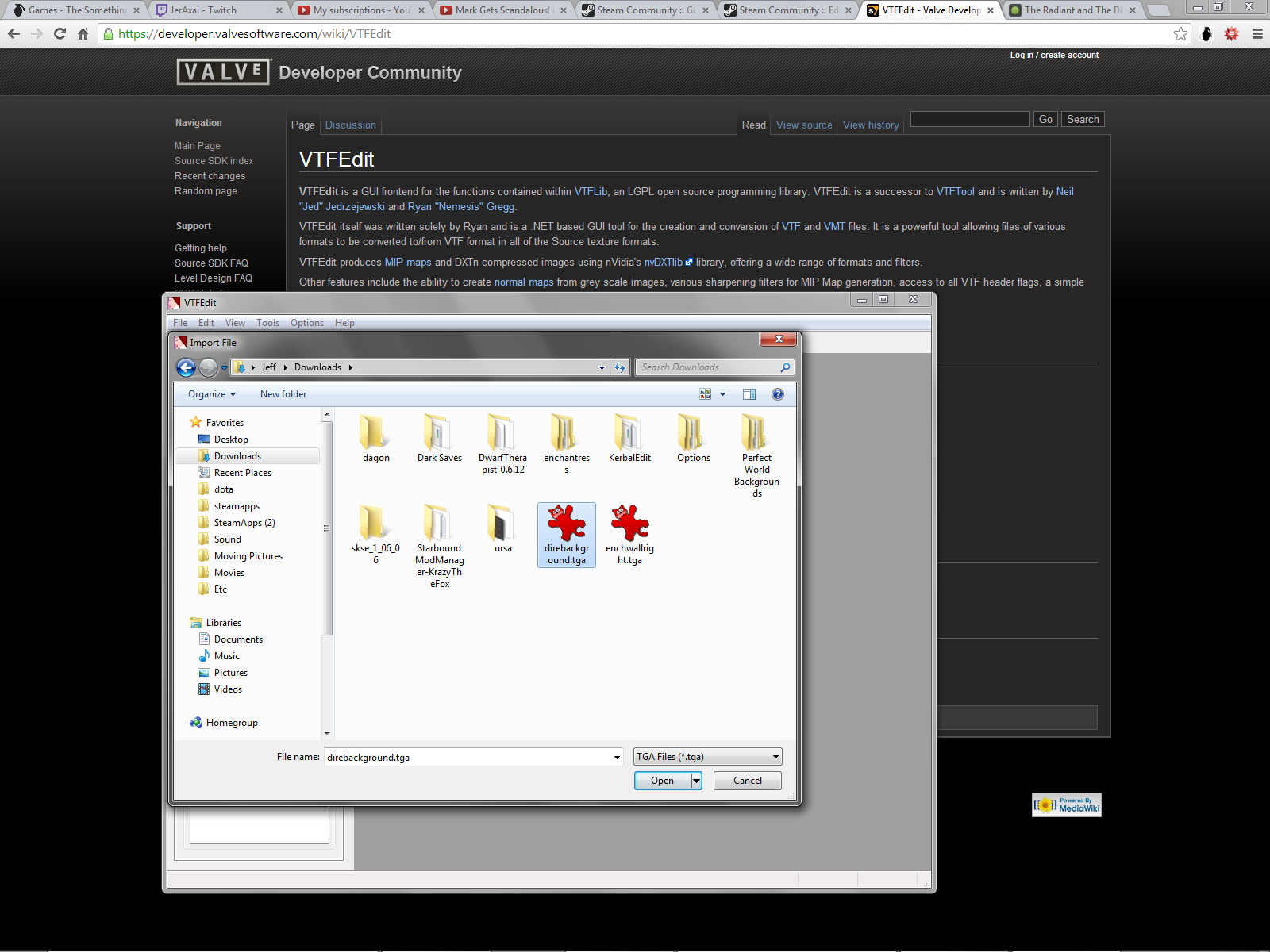Select the enchwallright.tga file icon

(630, 524)
